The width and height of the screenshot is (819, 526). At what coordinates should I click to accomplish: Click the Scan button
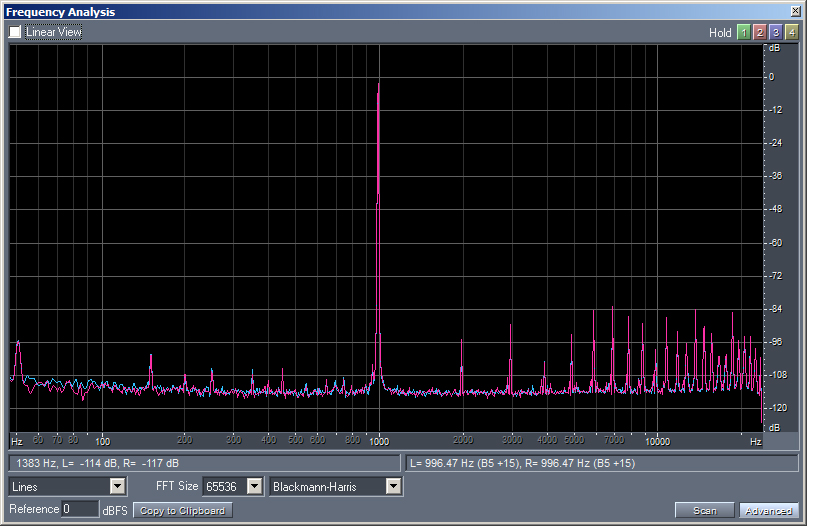[705, 510]
